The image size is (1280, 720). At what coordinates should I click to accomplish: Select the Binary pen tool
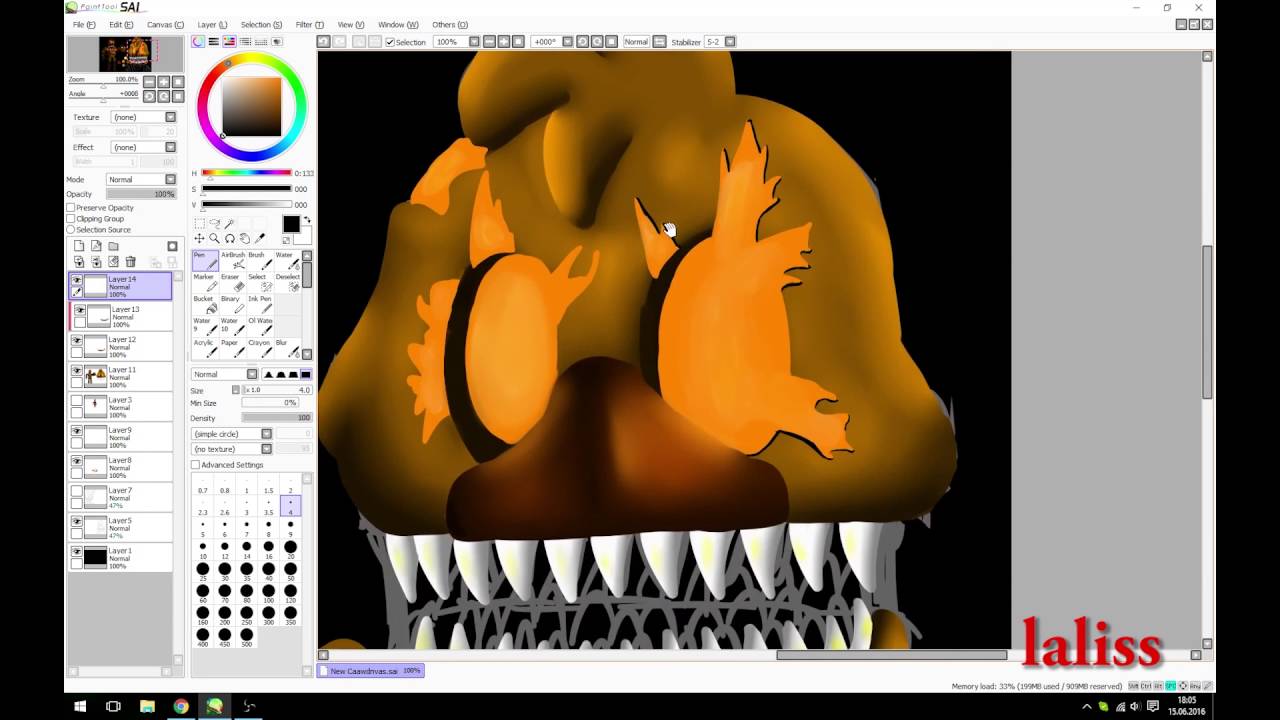tap(232, 305)
